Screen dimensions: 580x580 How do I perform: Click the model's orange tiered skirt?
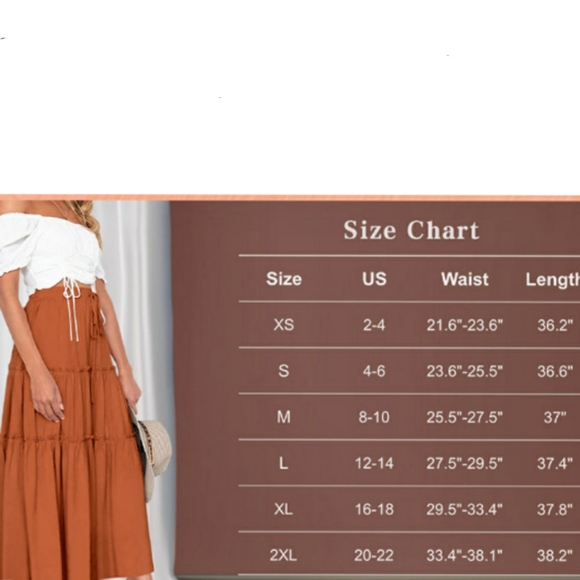(x=70, y=444)
